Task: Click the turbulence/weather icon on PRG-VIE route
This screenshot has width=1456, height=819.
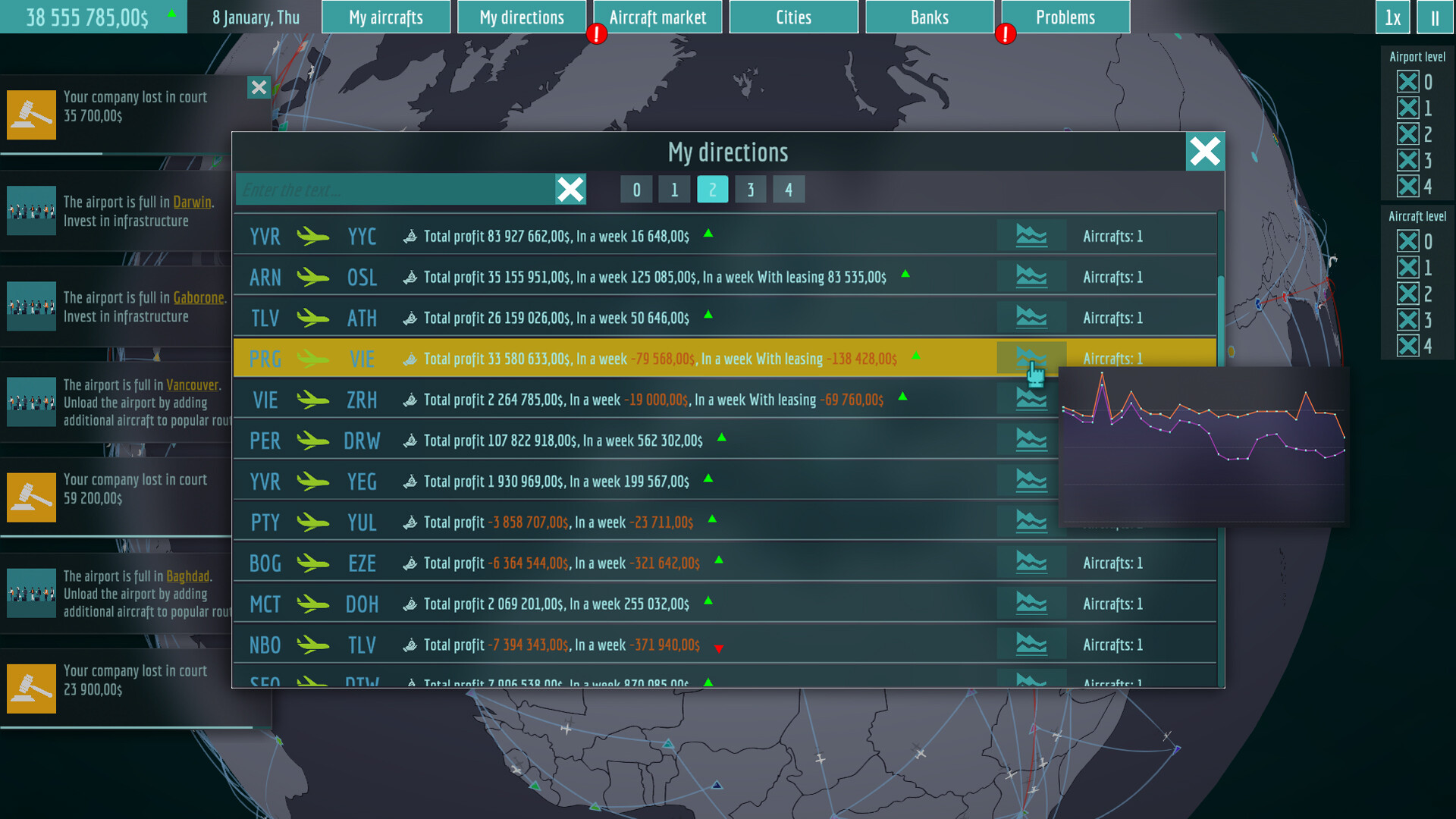Action: coord(1031,358)
